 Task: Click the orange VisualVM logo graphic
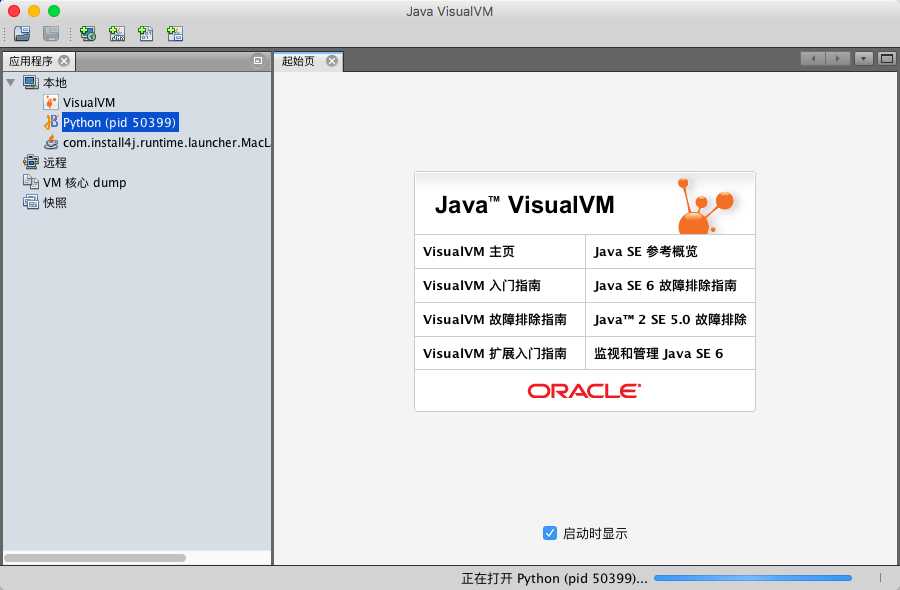[705, 205]
